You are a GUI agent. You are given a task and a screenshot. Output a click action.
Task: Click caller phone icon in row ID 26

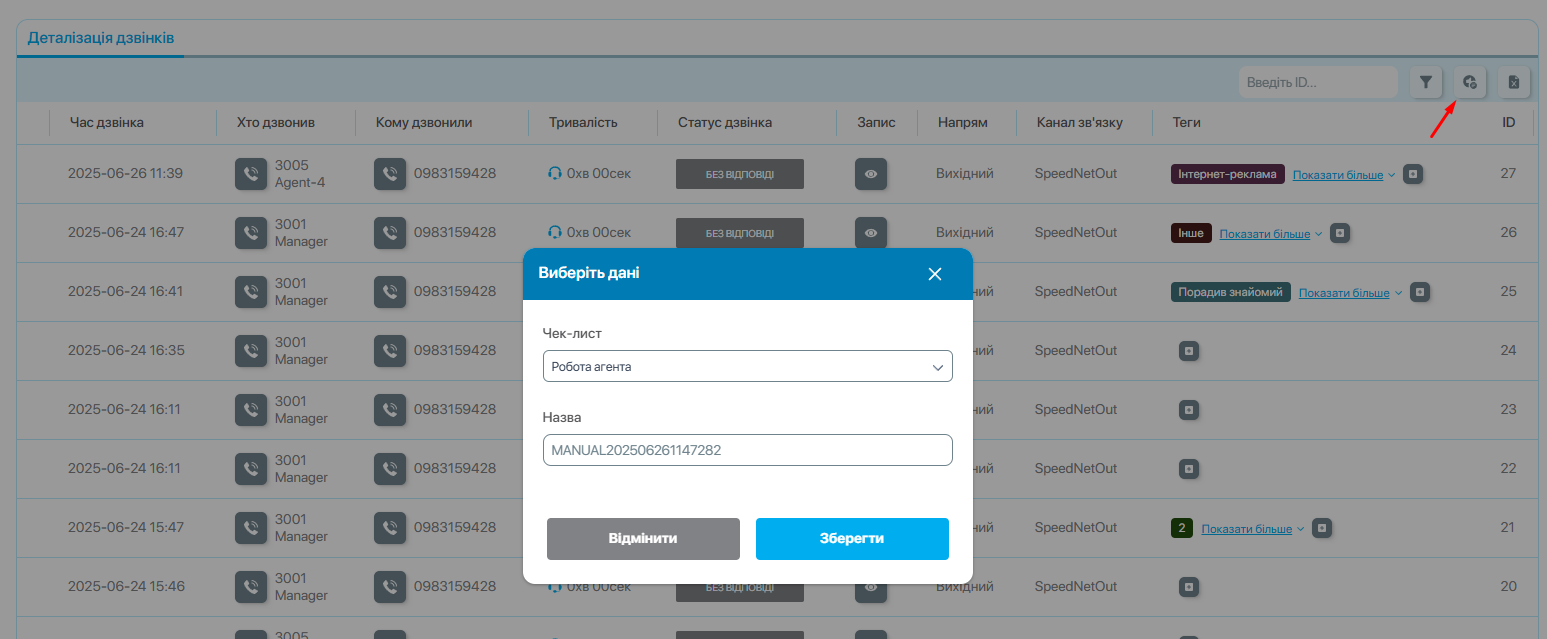tap(251, 233)
